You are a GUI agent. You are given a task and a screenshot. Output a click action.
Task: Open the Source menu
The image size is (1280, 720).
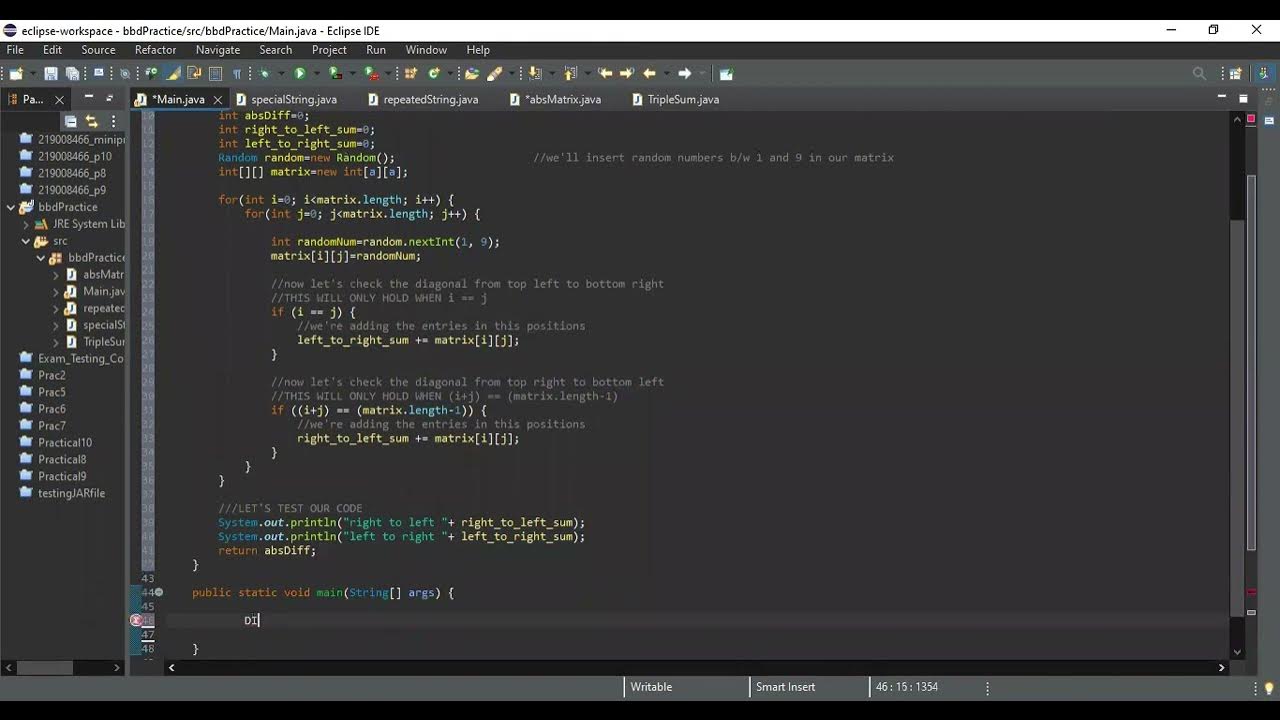tap(98, 49)
